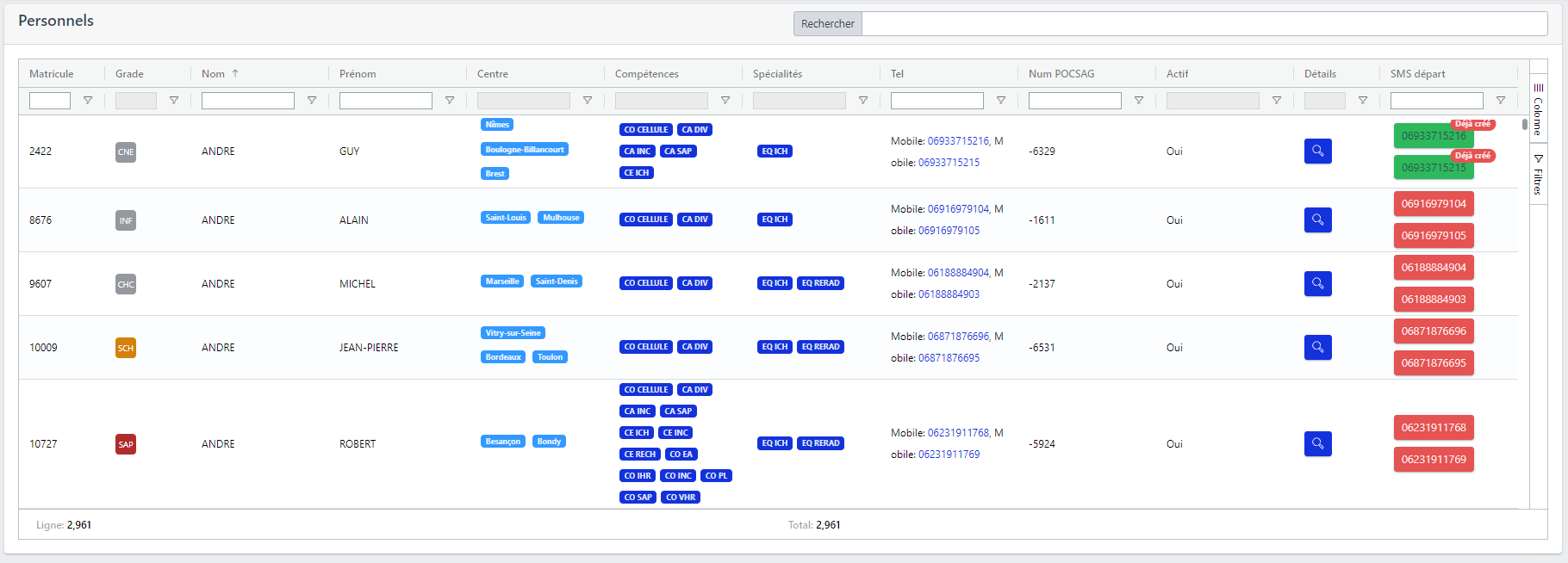Viewport: 1568px width, 563px height.
Task: Focus the Prénom filter input
Action: tap(386, 101)
